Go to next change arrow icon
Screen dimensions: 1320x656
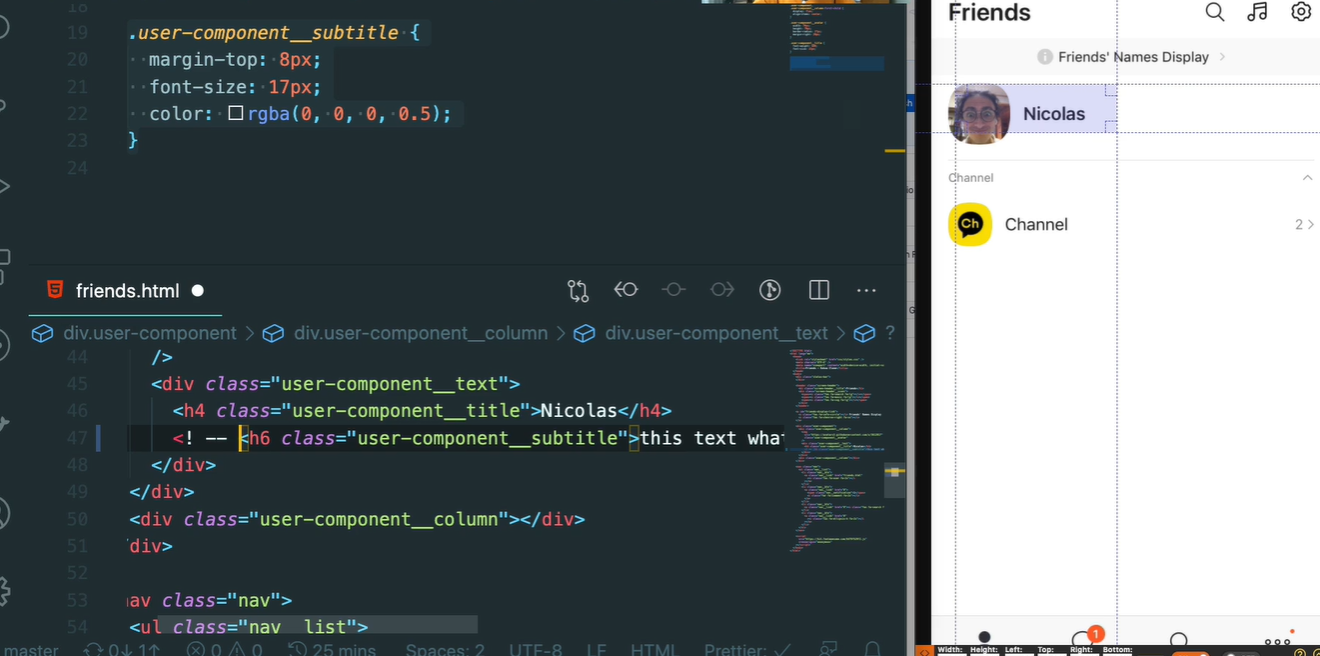tap(722, 290)
